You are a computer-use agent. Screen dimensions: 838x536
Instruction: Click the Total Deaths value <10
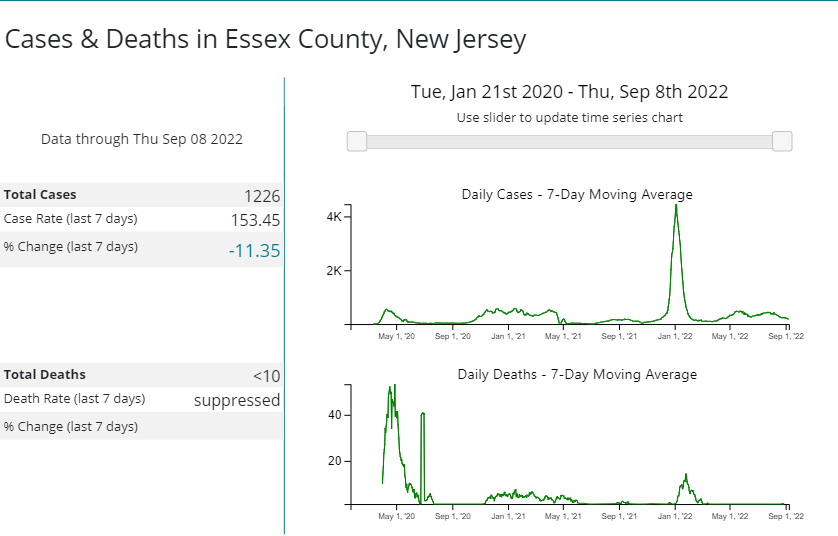[266, 376]
